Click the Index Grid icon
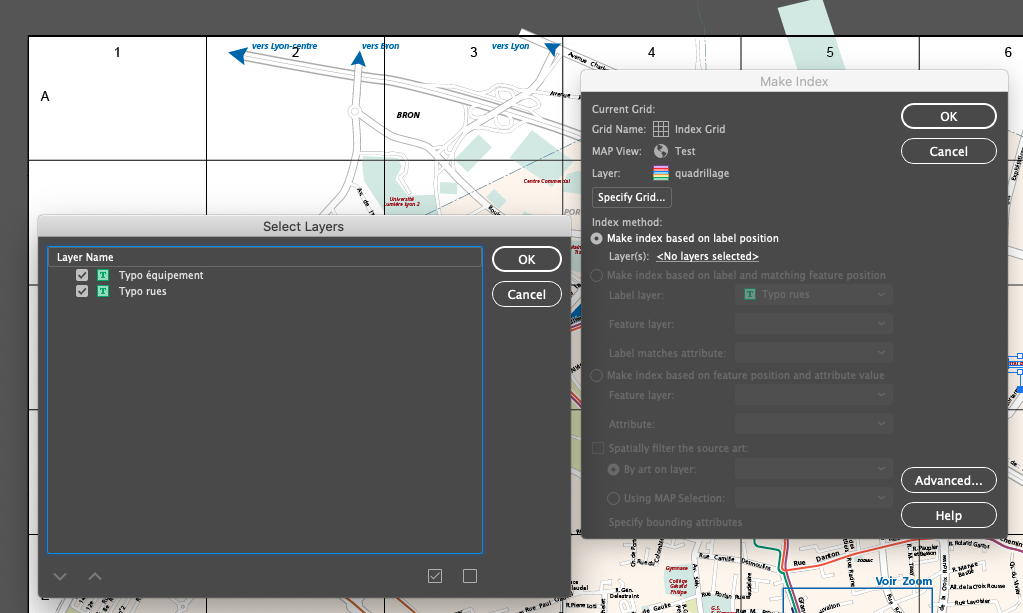The height and width of the screenshot is (613, 1023). 661,129
